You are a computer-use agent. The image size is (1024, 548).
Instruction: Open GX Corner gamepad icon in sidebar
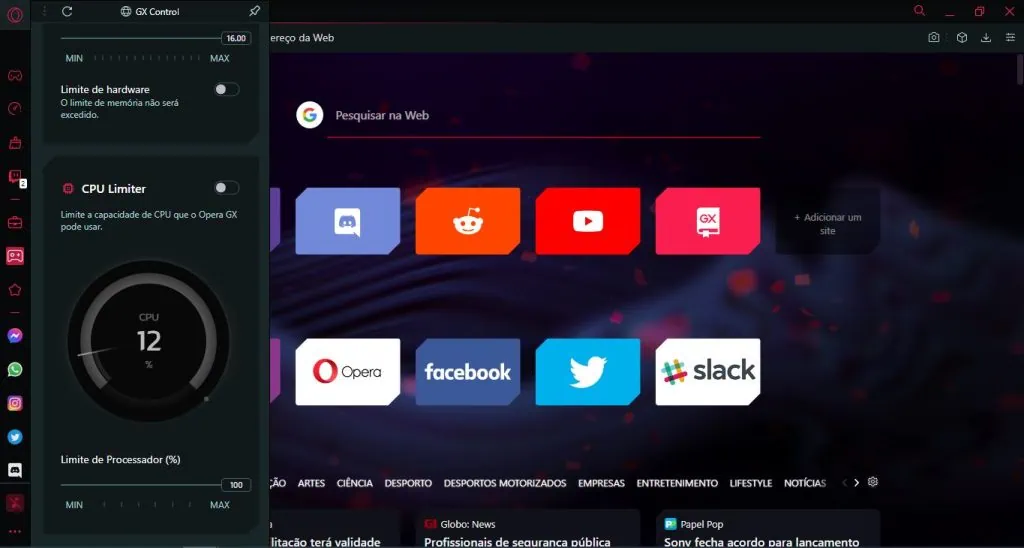(x=15, y=76)
